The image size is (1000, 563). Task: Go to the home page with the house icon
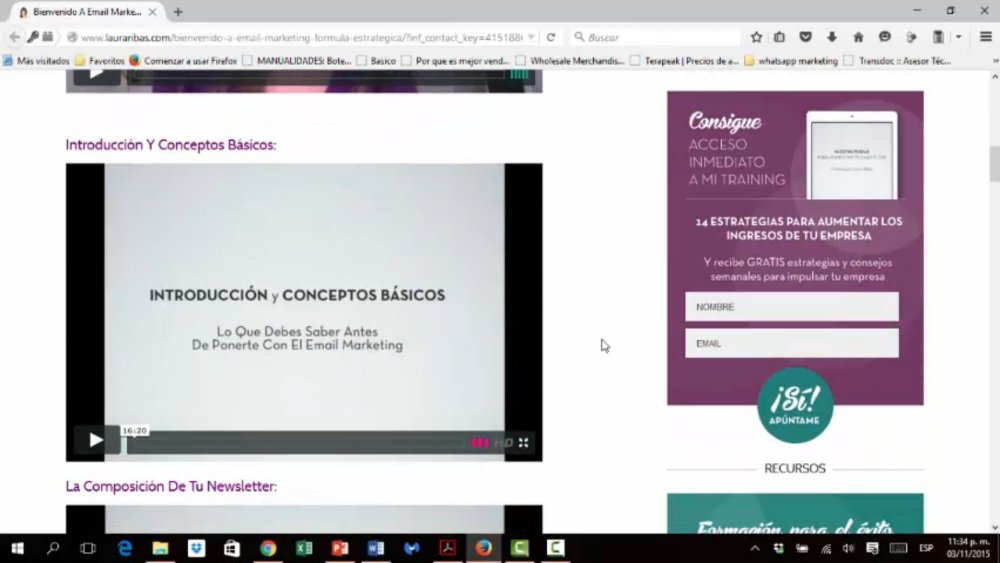point(858,38)
